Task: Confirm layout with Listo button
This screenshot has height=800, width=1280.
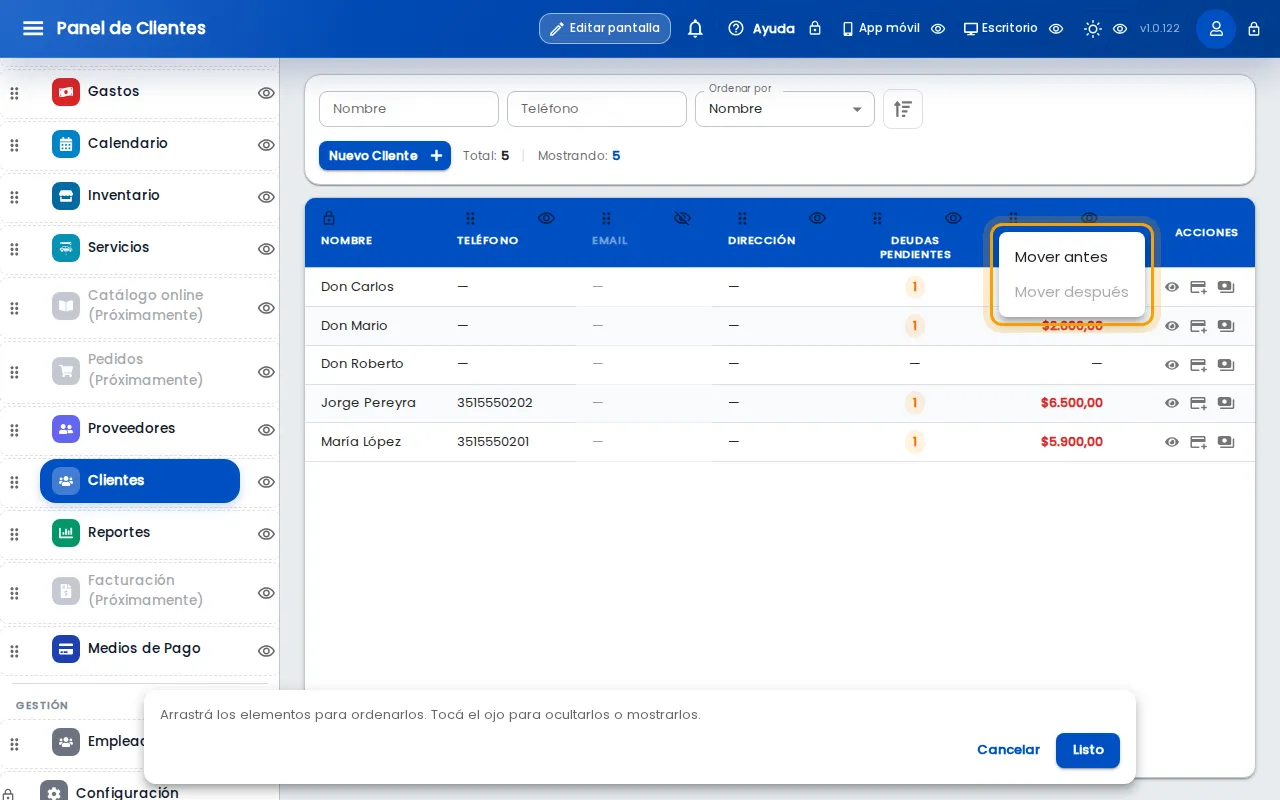Action: coord(1088,750)
